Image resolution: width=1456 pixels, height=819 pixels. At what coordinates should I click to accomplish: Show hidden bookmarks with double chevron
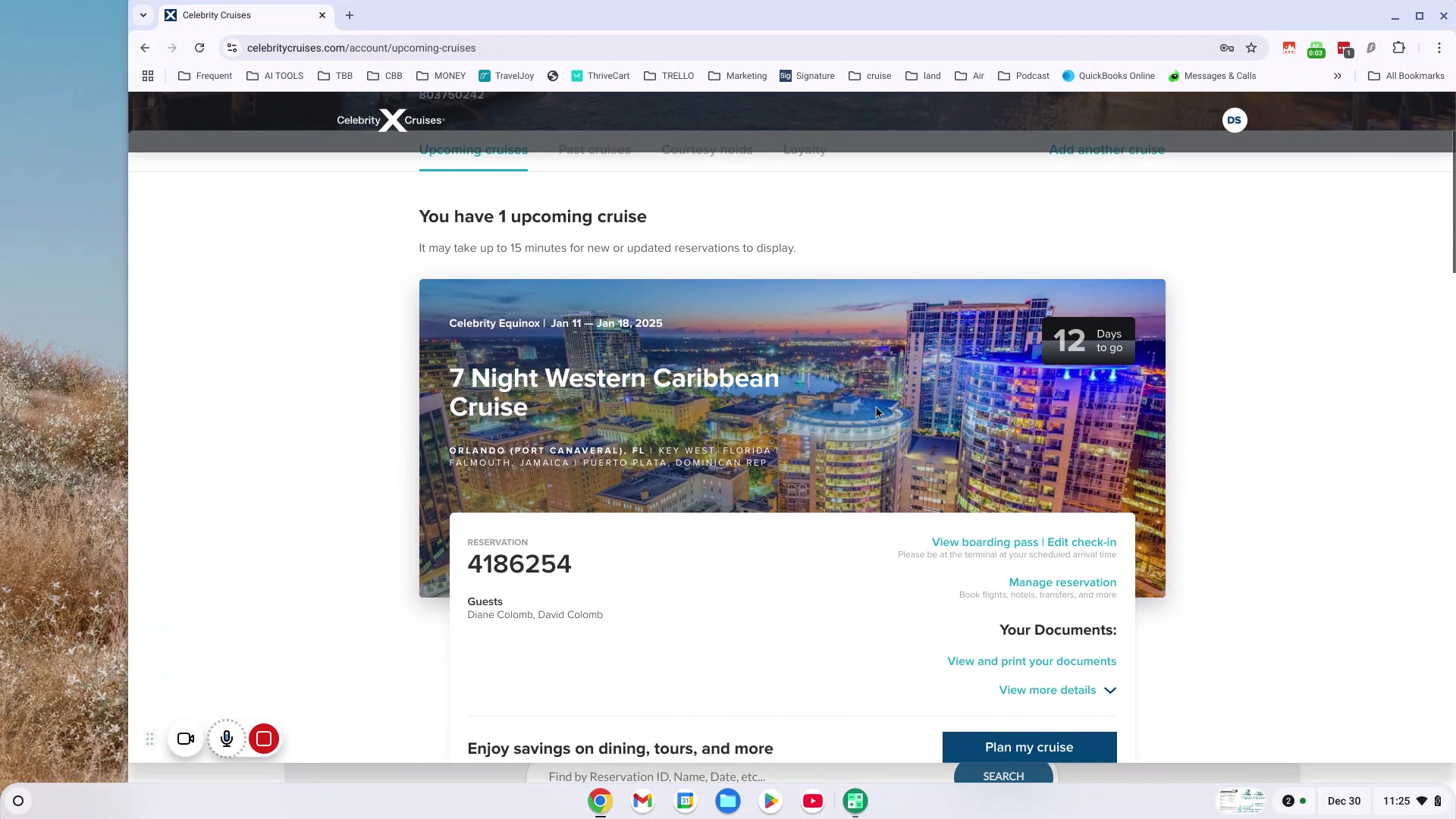click(x=1338, y=76)
